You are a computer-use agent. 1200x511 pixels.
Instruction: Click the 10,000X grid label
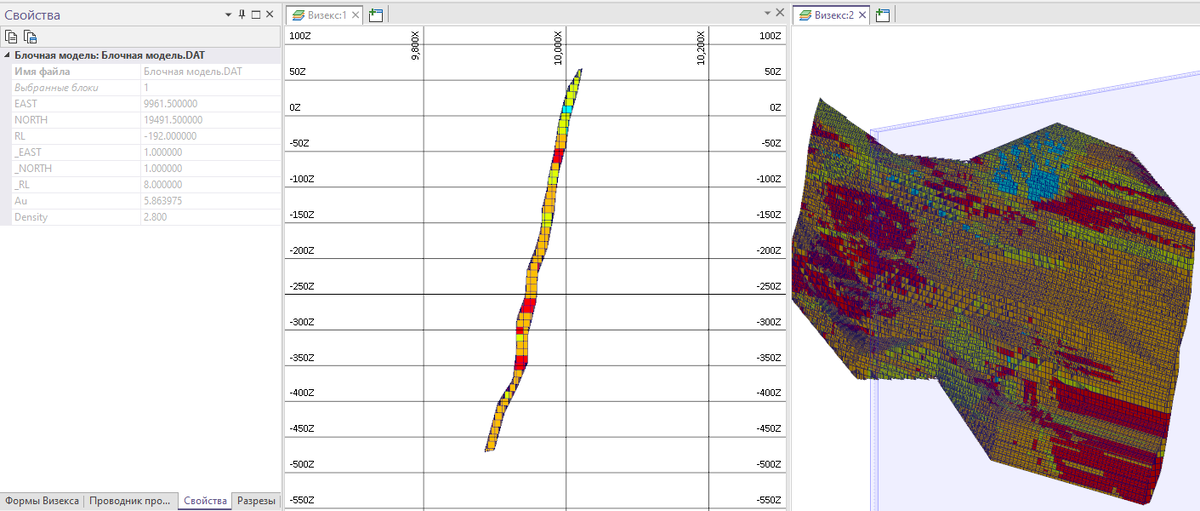(x=558, y=47)
